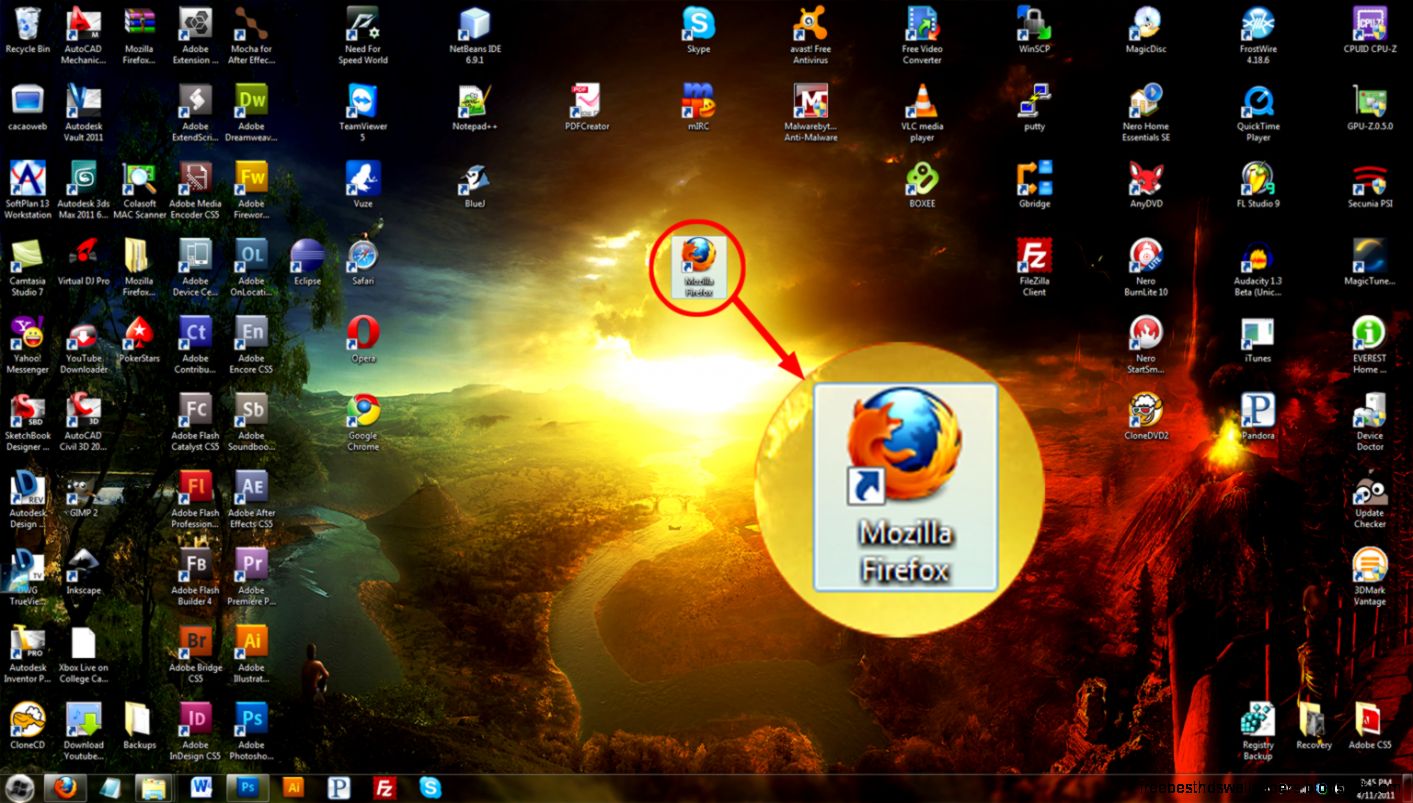The width and height of the screenshot is (1413, 803).
Task: Open Notepad++ from the desktop
Action: 473,103
